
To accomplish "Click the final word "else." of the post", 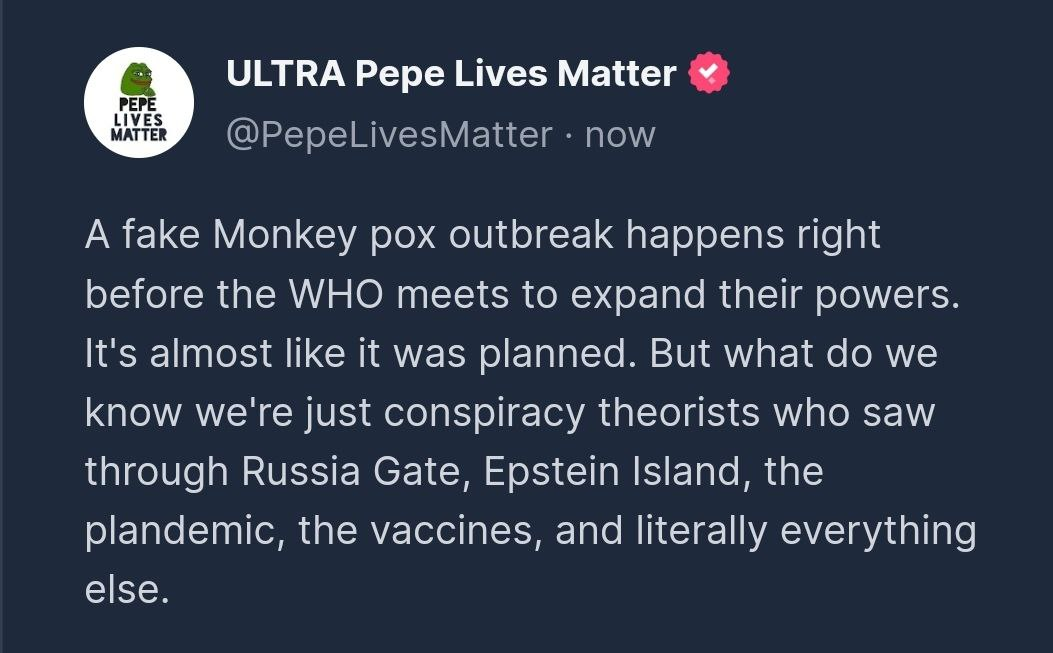I will click(122, 589).
